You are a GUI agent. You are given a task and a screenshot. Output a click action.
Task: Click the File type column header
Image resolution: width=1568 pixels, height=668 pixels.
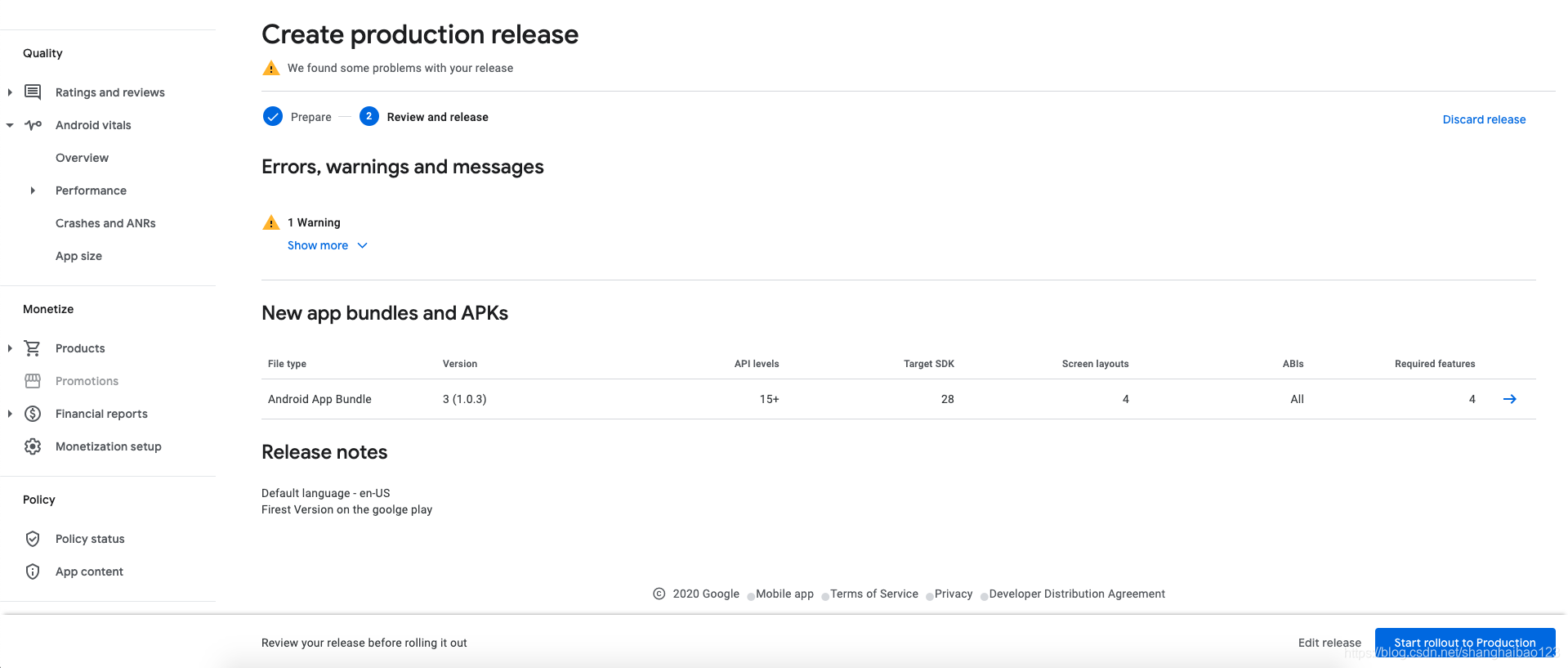click(x=287, y=364)
